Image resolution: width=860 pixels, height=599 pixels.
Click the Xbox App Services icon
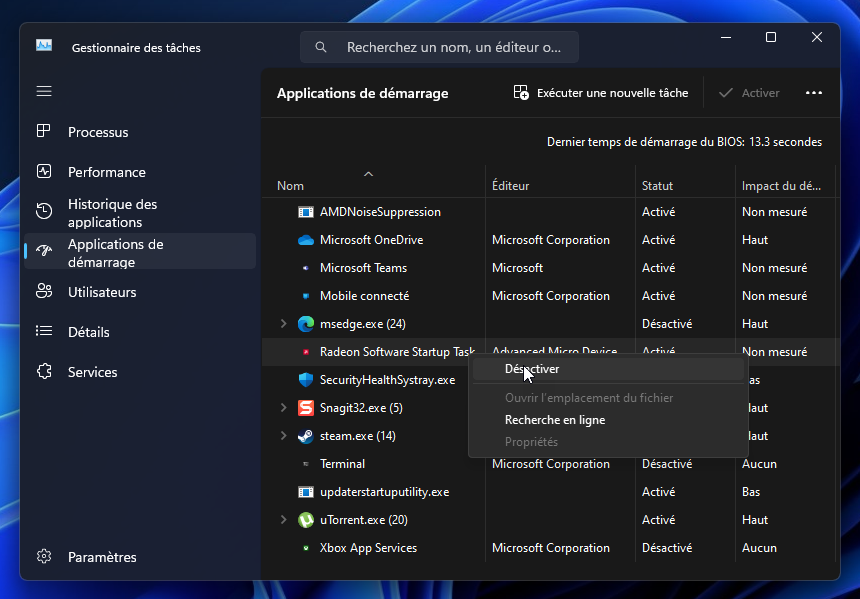coord(306,547)
